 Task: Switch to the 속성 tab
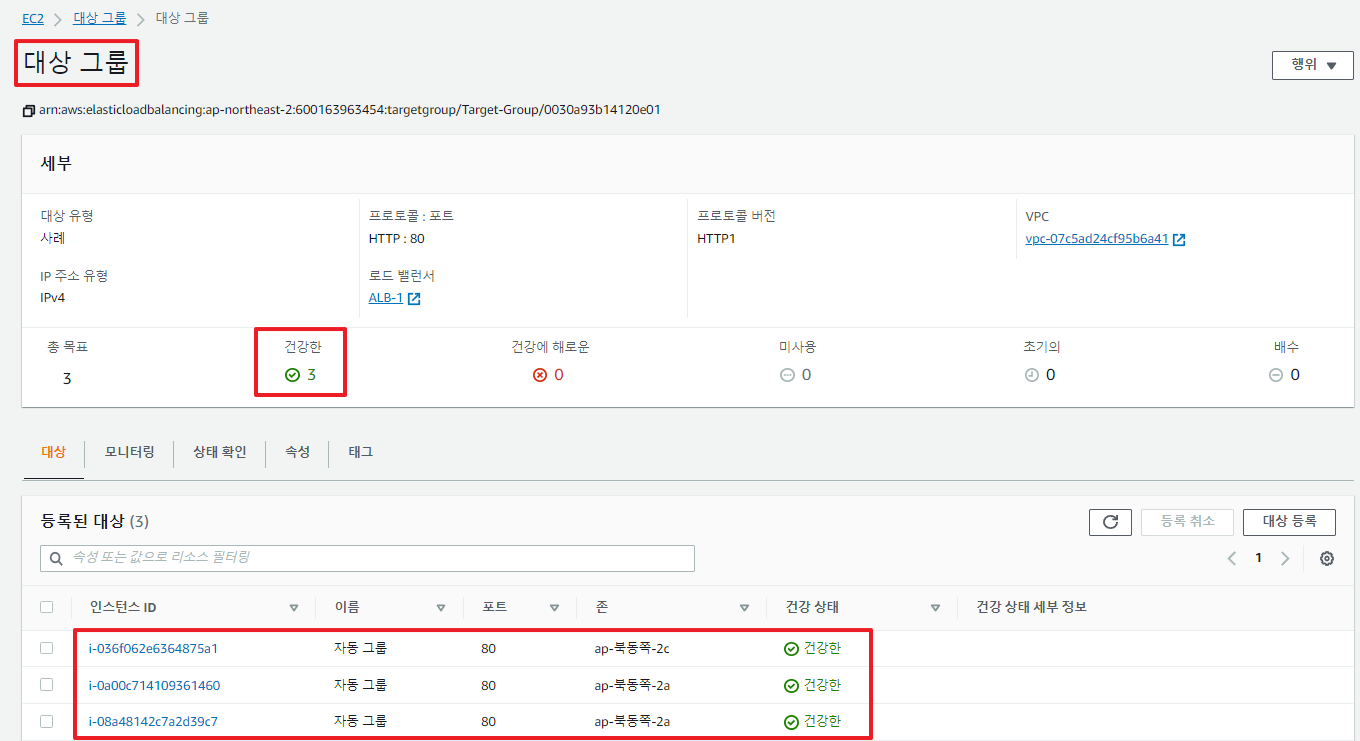tap(297, 452)
